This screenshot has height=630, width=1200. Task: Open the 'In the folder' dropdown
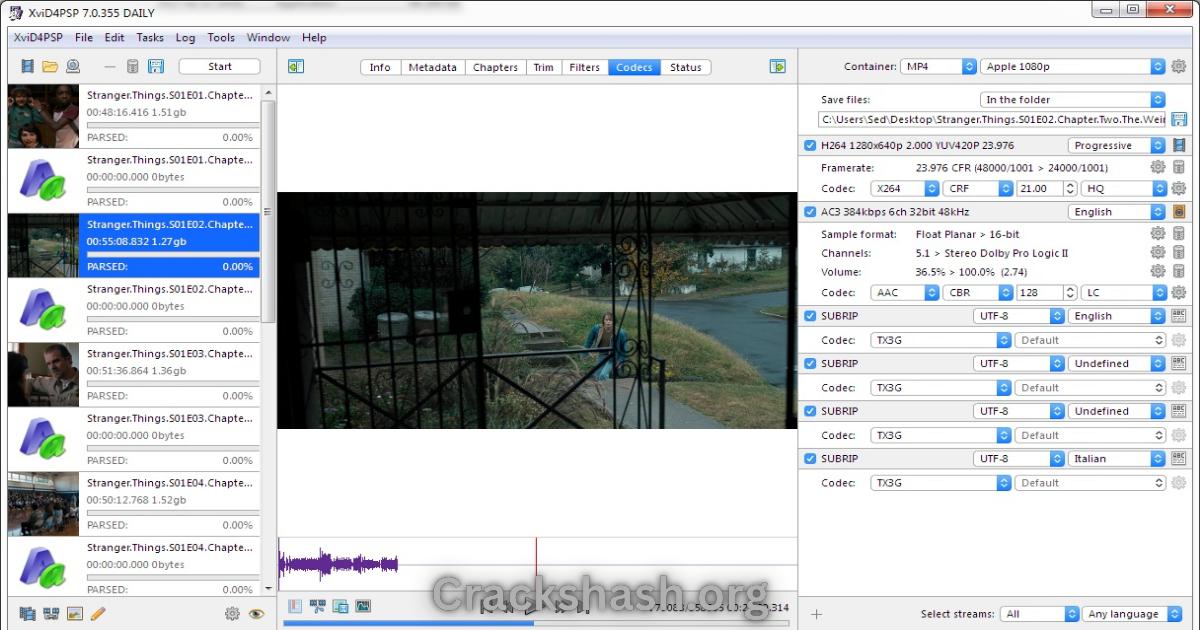point(1073,100)
